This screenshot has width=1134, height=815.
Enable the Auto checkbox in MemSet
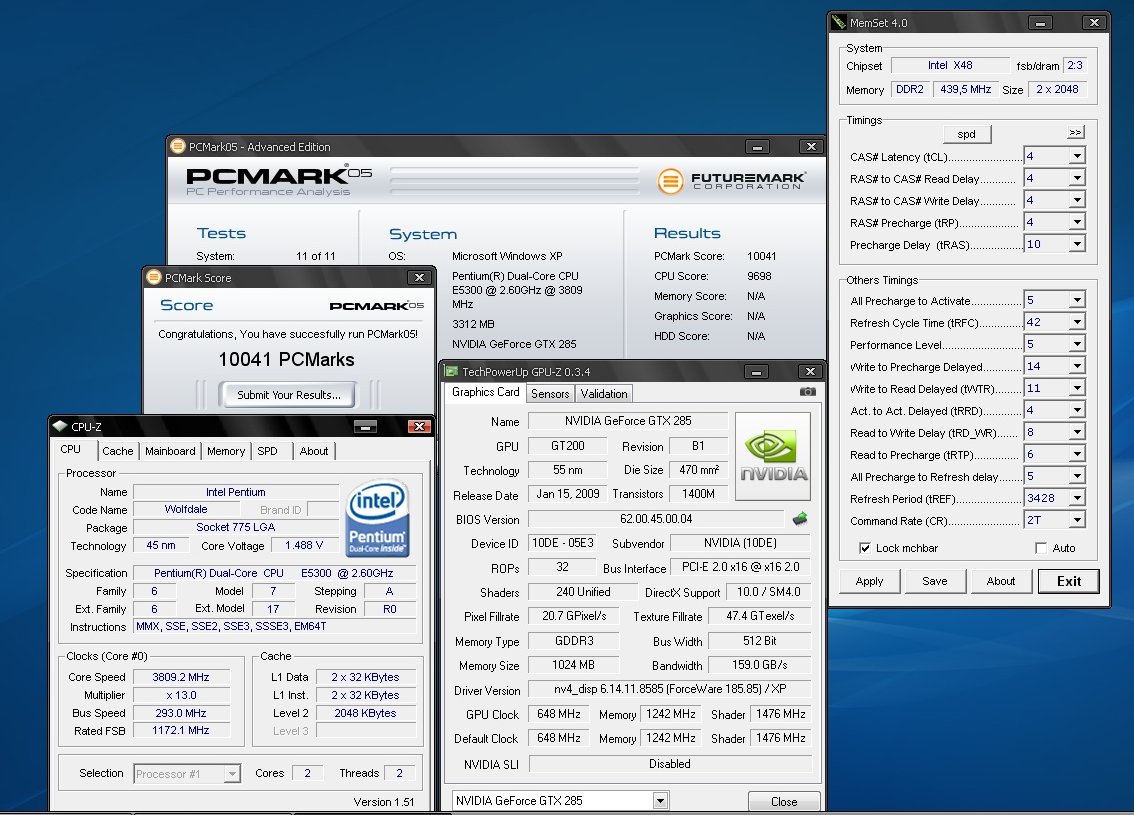click(x=1041, y=548)
